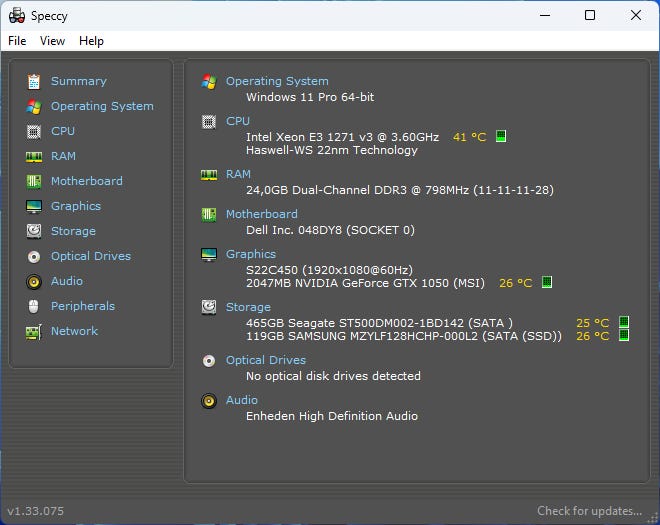
Task: Select the Audio speaker icon in sidebar
Action: tap(34, 281)
